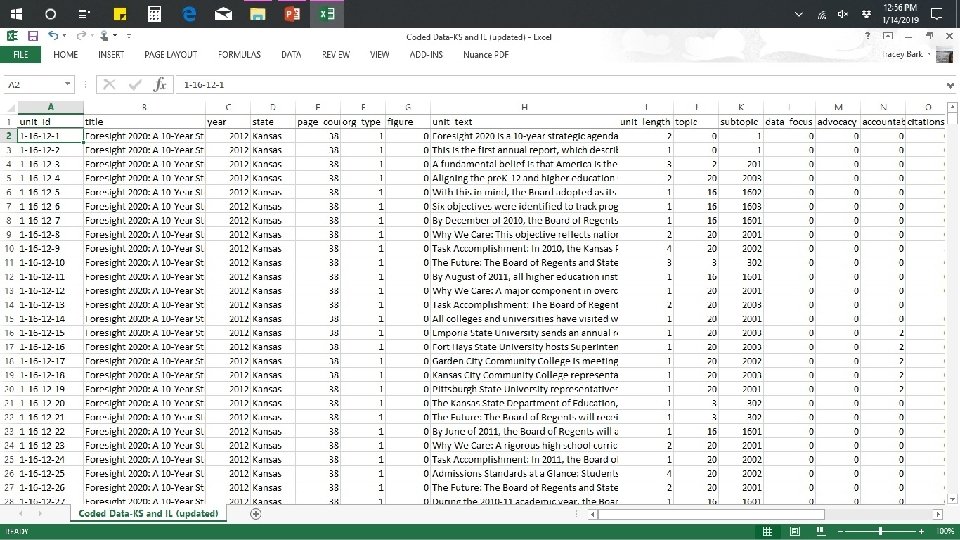The width and height of the screenshot is (960, 540).
Task: Open PAGE LAYOUT ribbon tab
Action: (x=171, y=54)
